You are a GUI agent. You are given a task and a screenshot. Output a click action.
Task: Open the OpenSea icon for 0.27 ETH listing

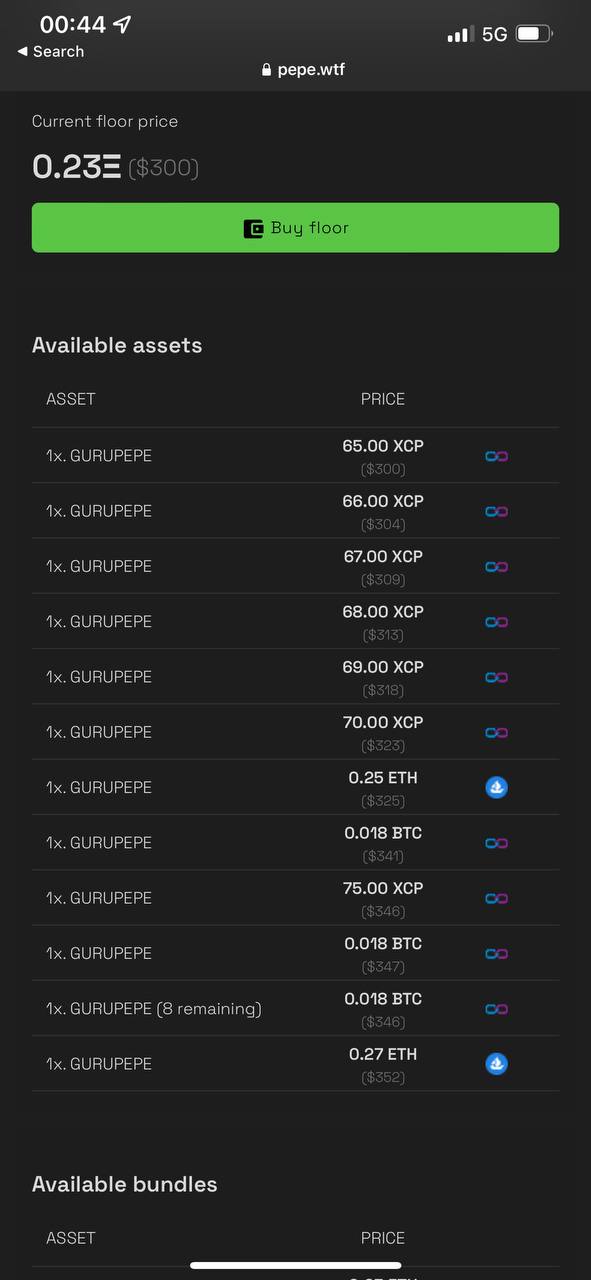pos(496,1064)
